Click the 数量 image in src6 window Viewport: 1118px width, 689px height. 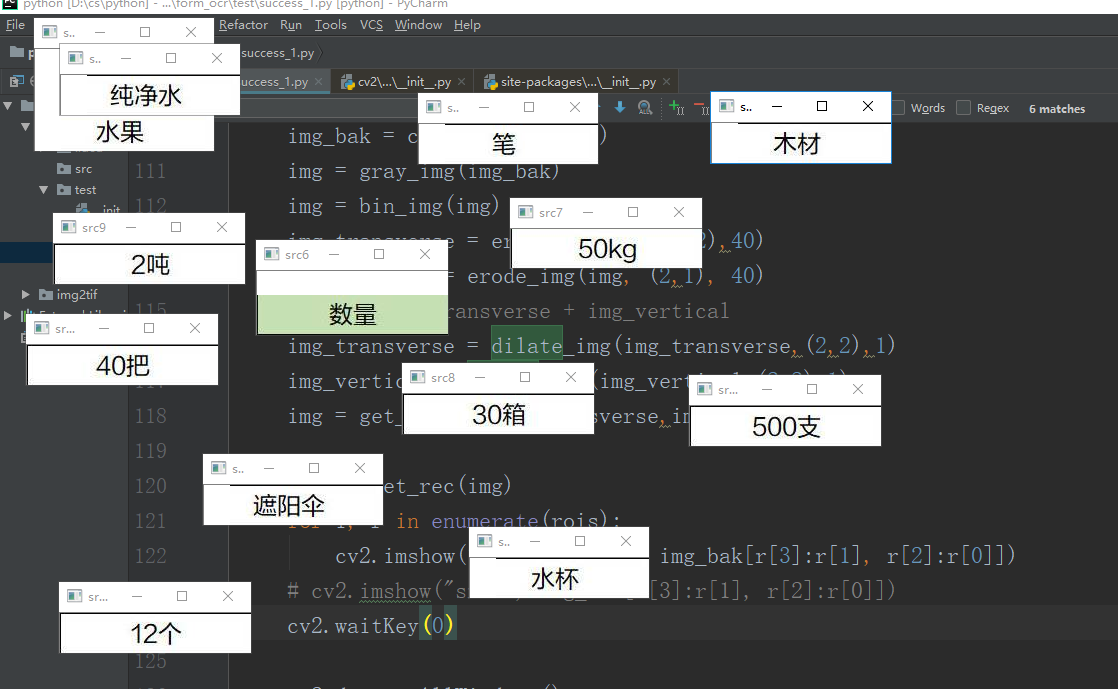352,314
